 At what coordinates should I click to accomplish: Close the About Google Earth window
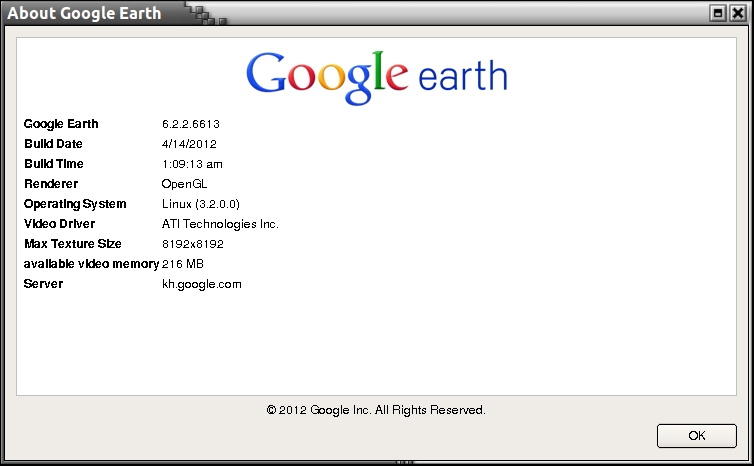tap(737, 13)
